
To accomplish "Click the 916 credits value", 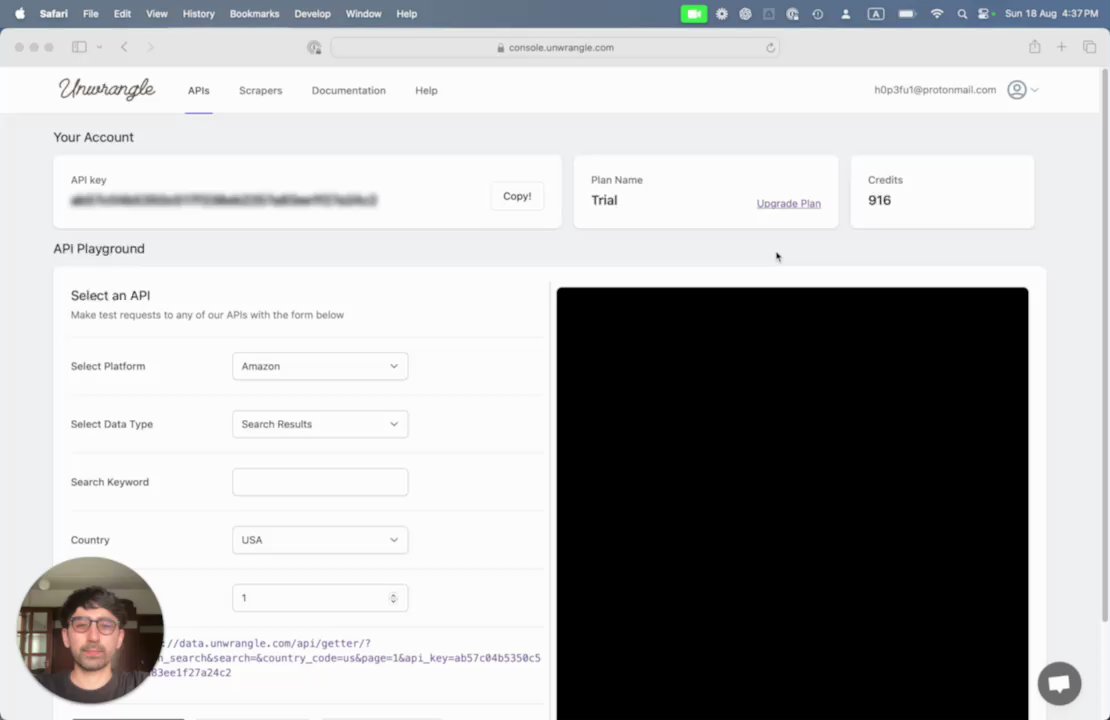I will 879,200.
